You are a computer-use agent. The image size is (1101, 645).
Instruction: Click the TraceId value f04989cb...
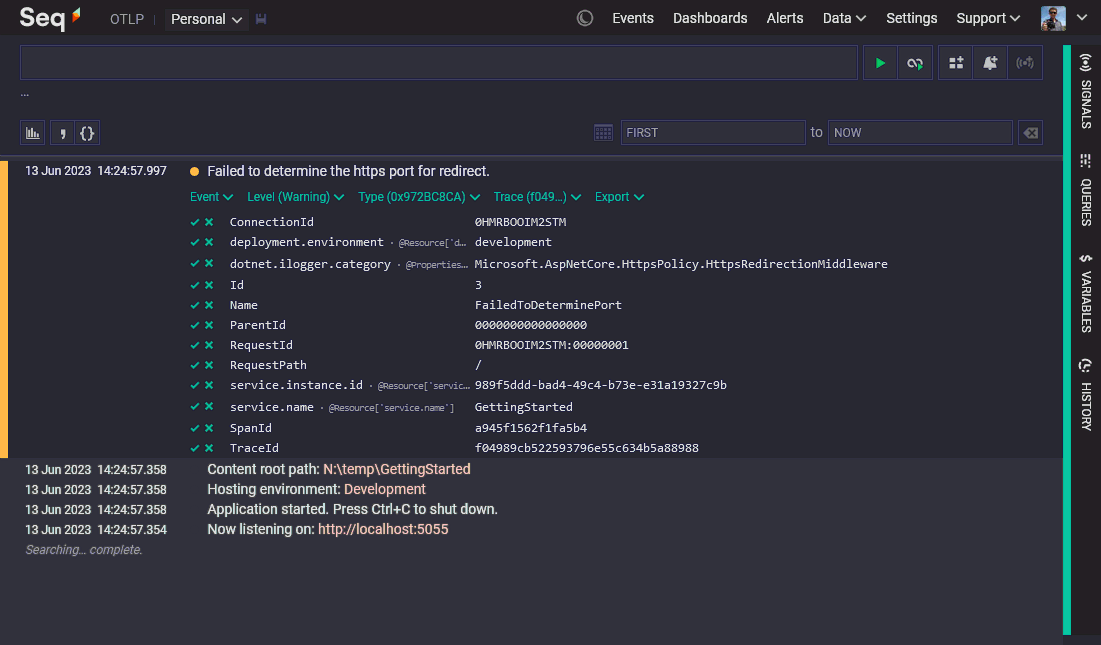(x=586, y=448)
